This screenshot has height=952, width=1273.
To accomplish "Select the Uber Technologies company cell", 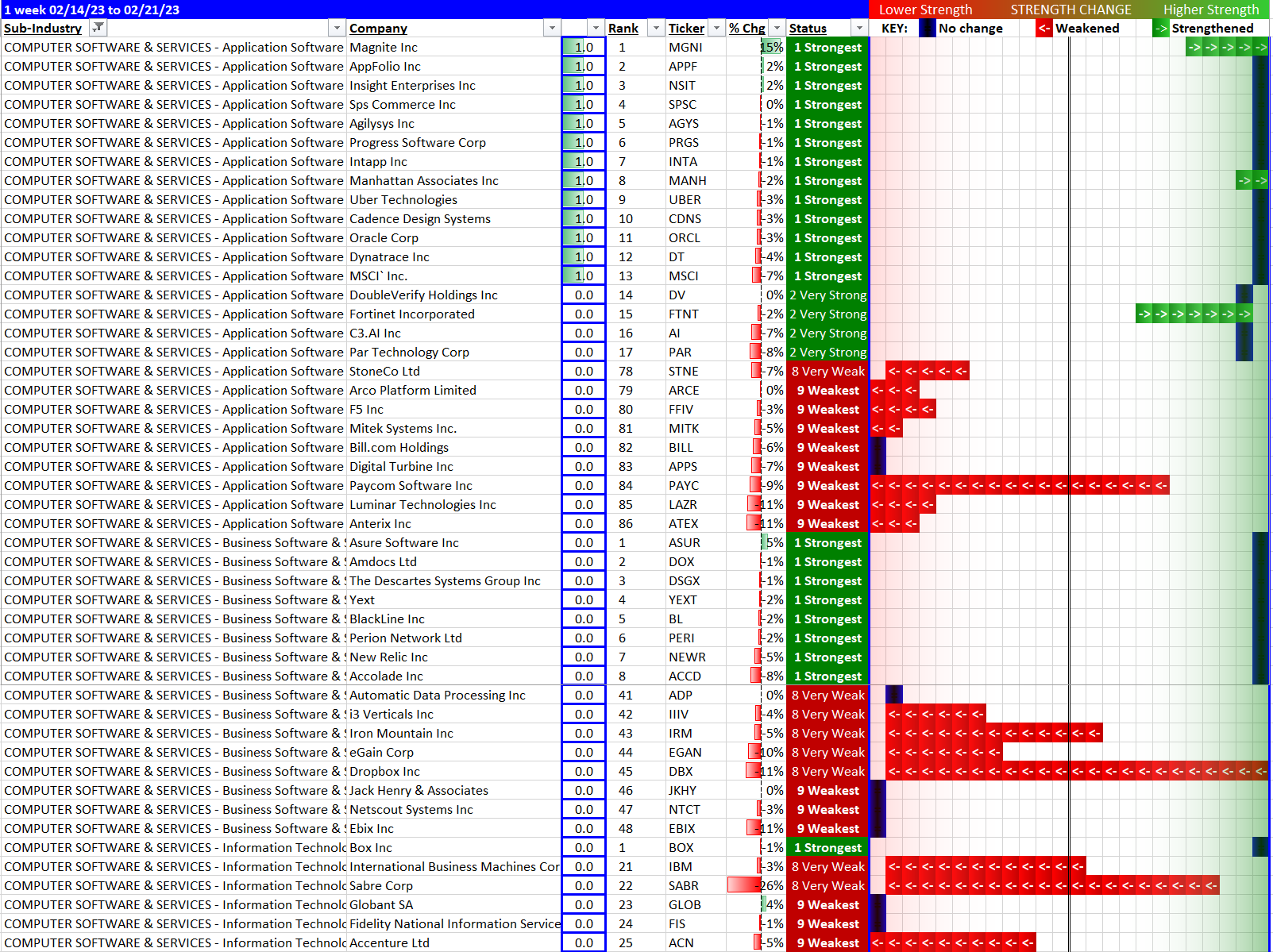I will (x=454, y=200).
